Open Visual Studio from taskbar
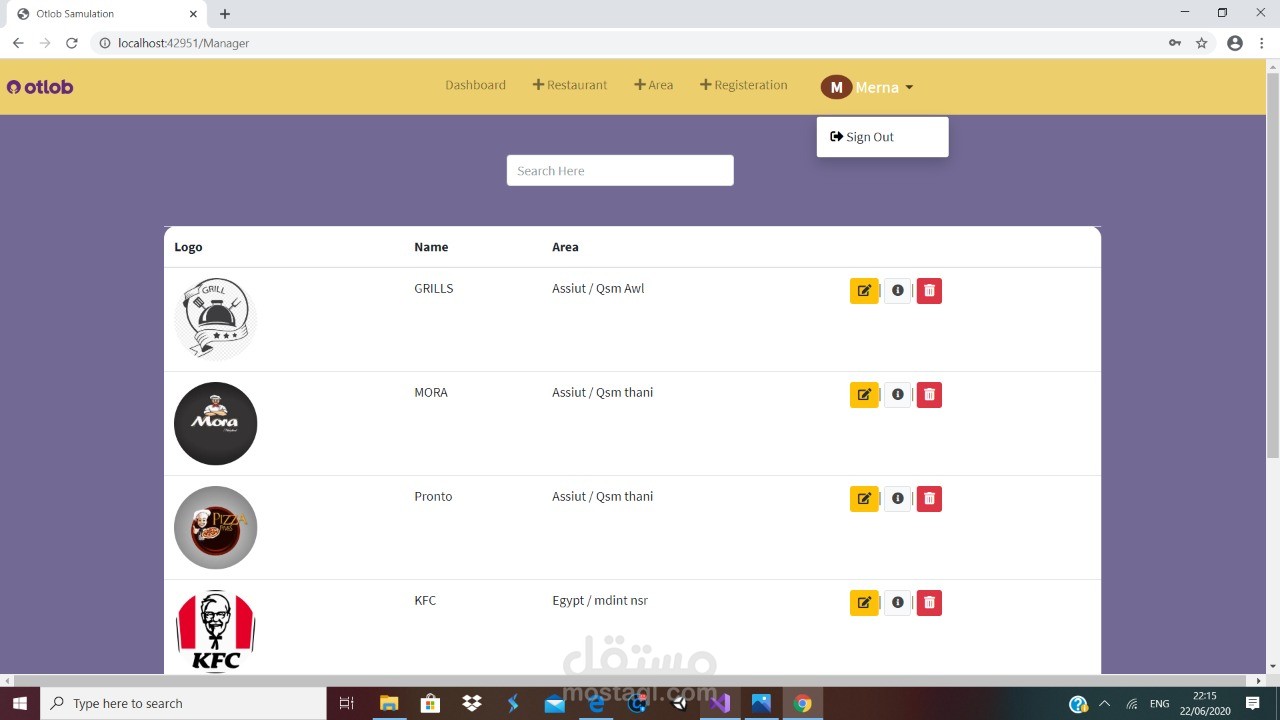Image resolution: width=1280 pixels, height=720 pixels. coord(719,703)
